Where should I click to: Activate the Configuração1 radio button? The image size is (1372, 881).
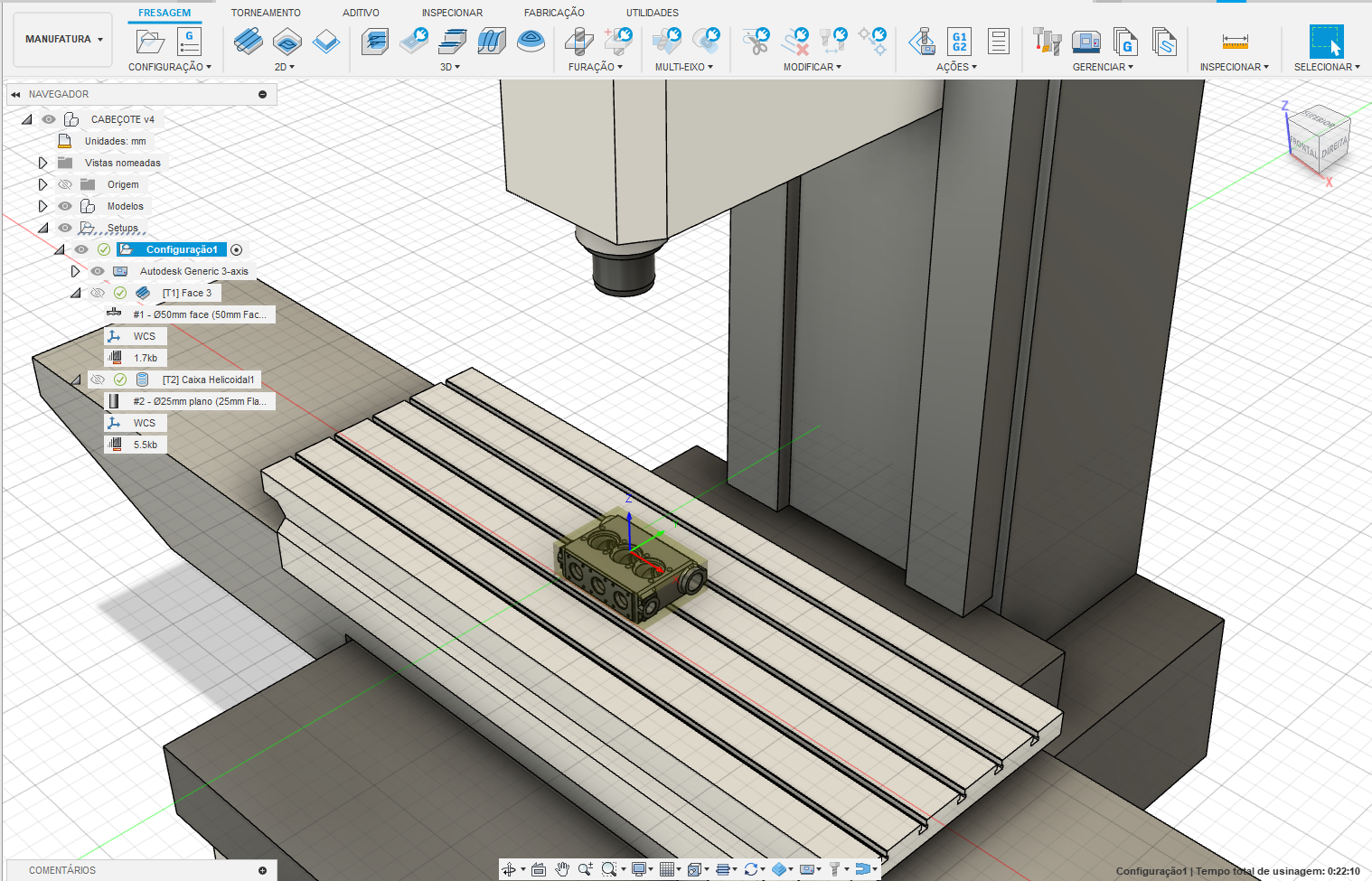coord(237,249)
